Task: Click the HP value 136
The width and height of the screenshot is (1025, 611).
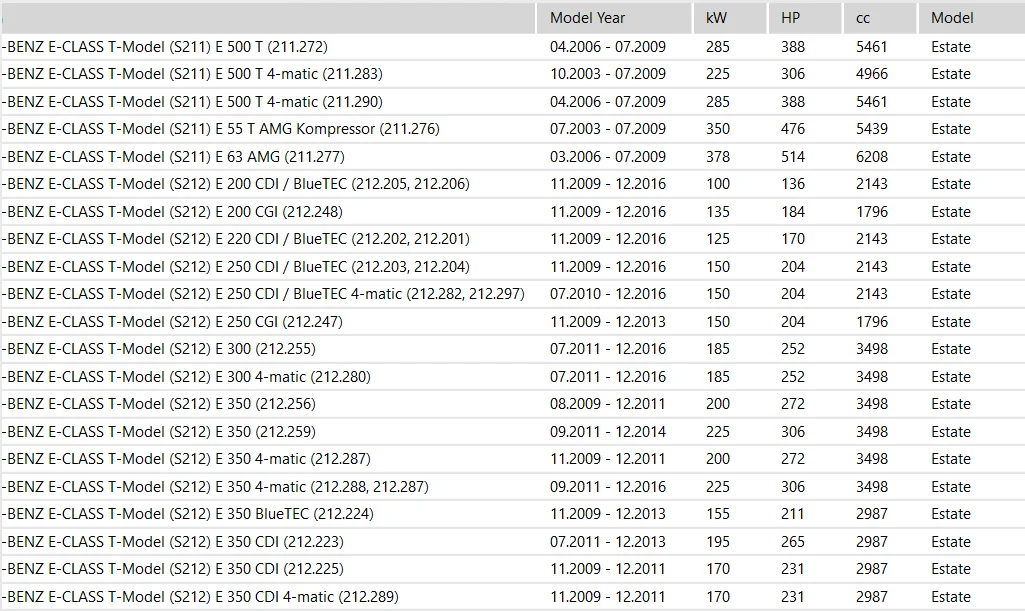Action: click(793, 184)
